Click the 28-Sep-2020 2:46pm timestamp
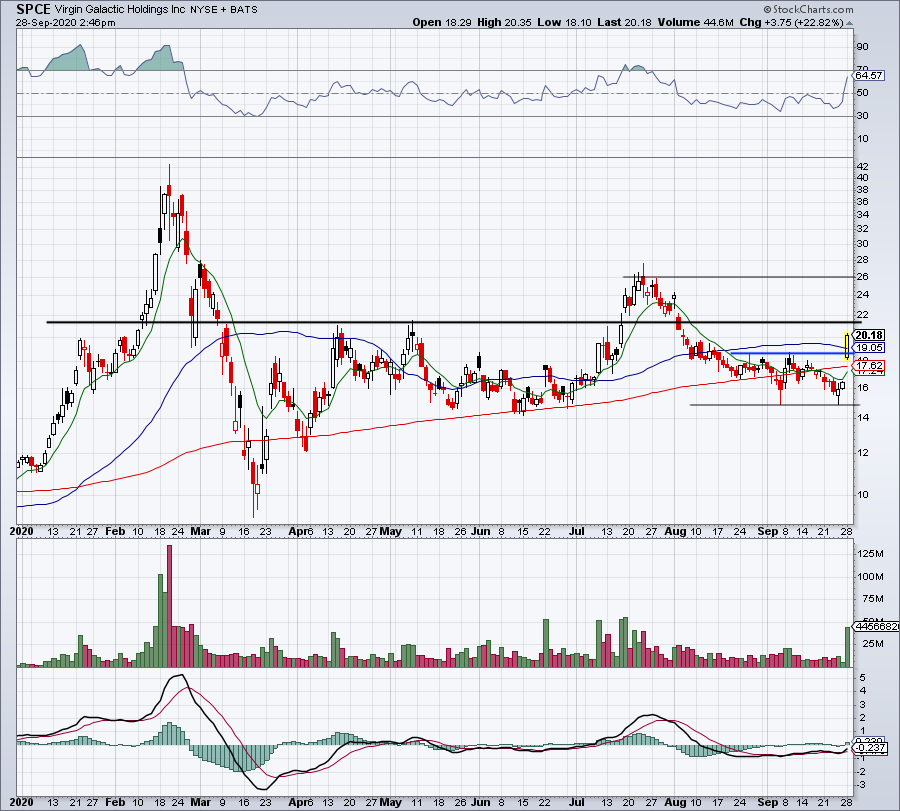 tap(65, 23)
